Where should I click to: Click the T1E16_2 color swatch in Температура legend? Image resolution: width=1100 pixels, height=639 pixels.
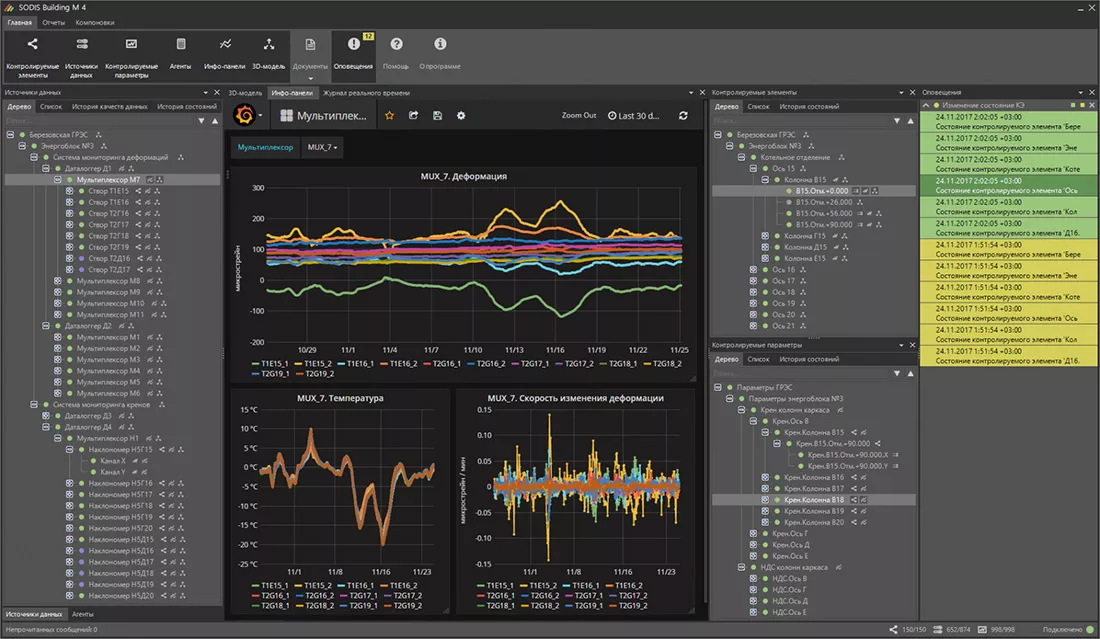tap(386, 585)
